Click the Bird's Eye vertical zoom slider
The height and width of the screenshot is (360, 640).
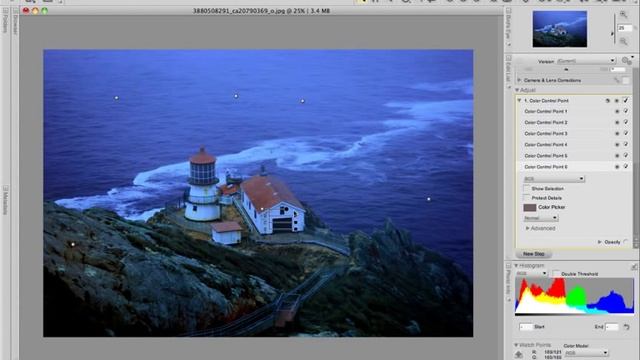point(614,29)
